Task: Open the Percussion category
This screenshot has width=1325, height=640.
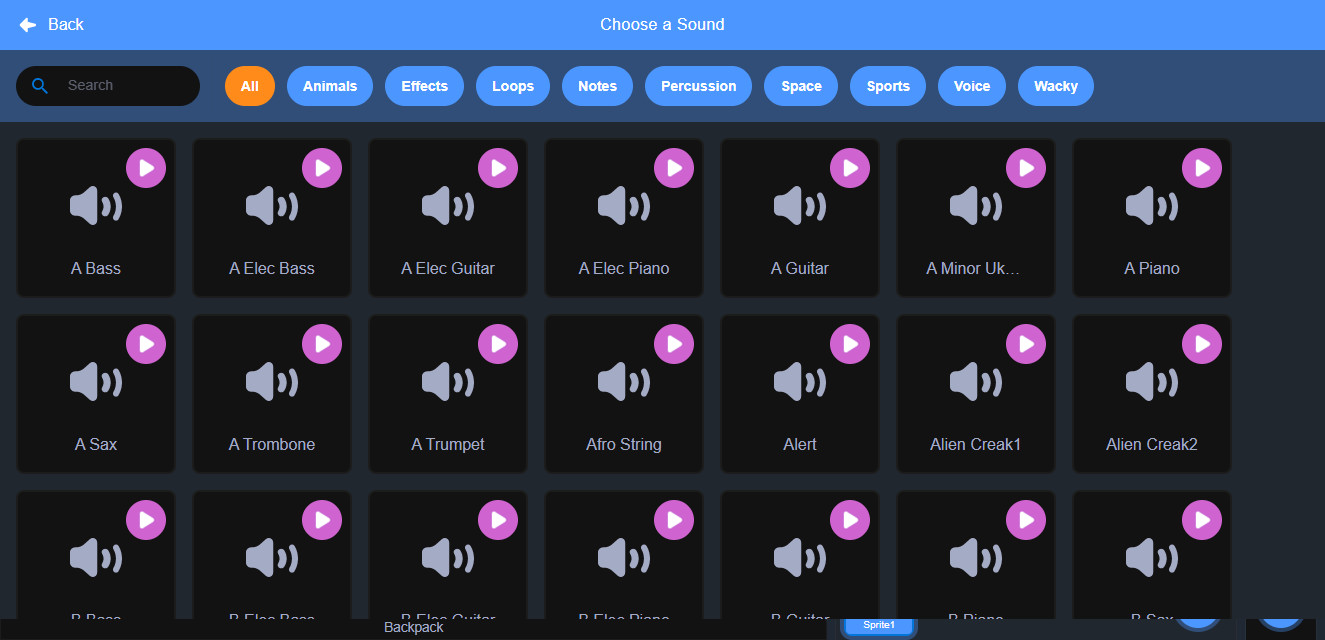Action: pyautogui.click(x=698, y=86)
